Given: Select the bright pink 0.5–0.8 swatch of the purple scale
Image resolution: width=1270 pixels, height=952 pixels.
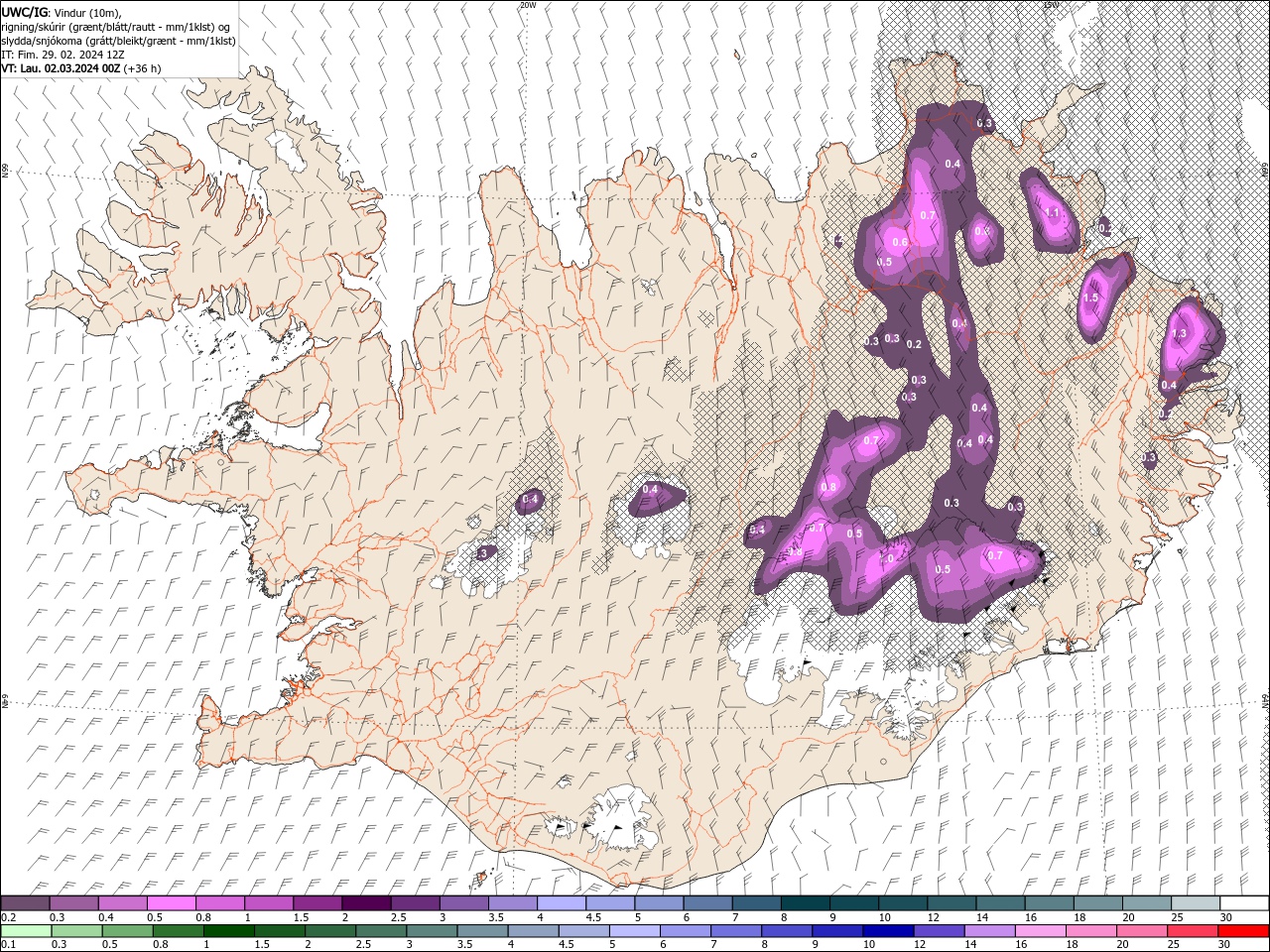Looking at the screenshot, I should 171,903.
